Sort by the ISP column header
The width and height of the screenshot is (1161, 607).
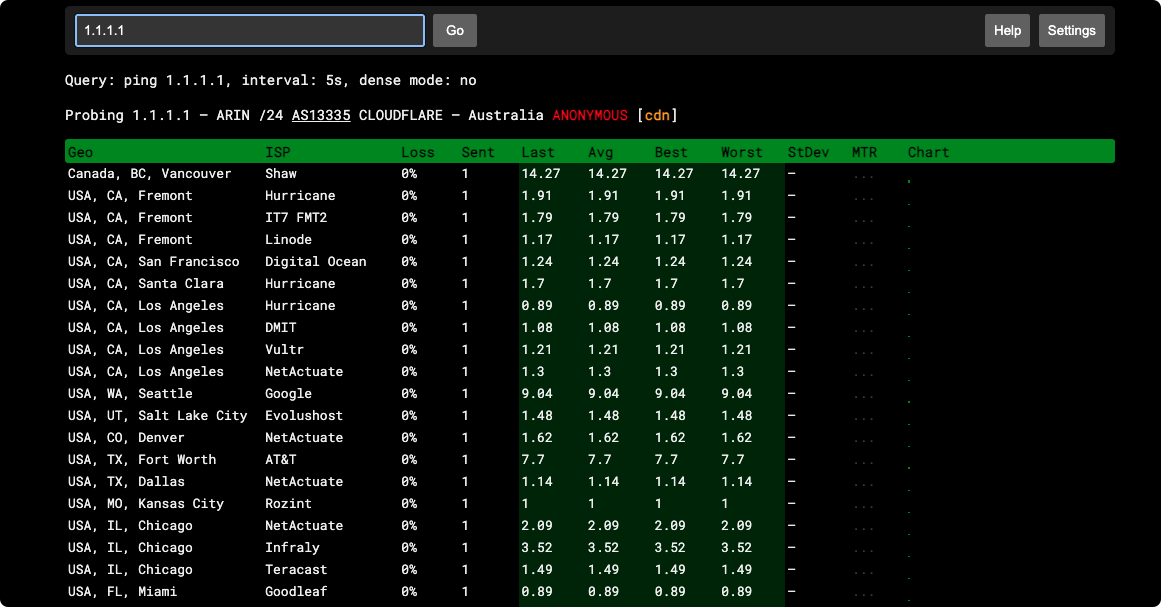(x=277, y=152)
